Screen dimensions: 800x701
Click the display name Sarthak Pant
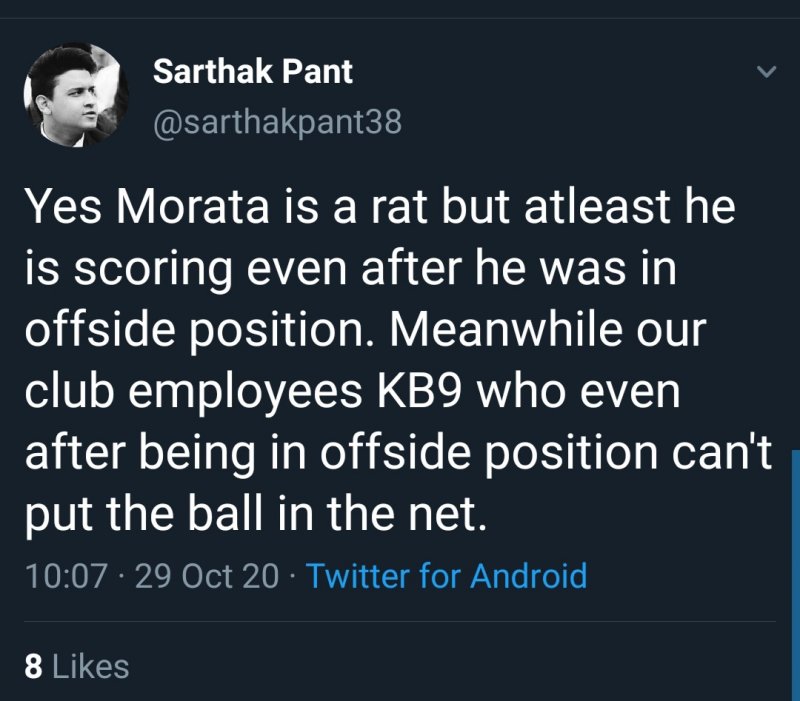[x=252, y=72]
